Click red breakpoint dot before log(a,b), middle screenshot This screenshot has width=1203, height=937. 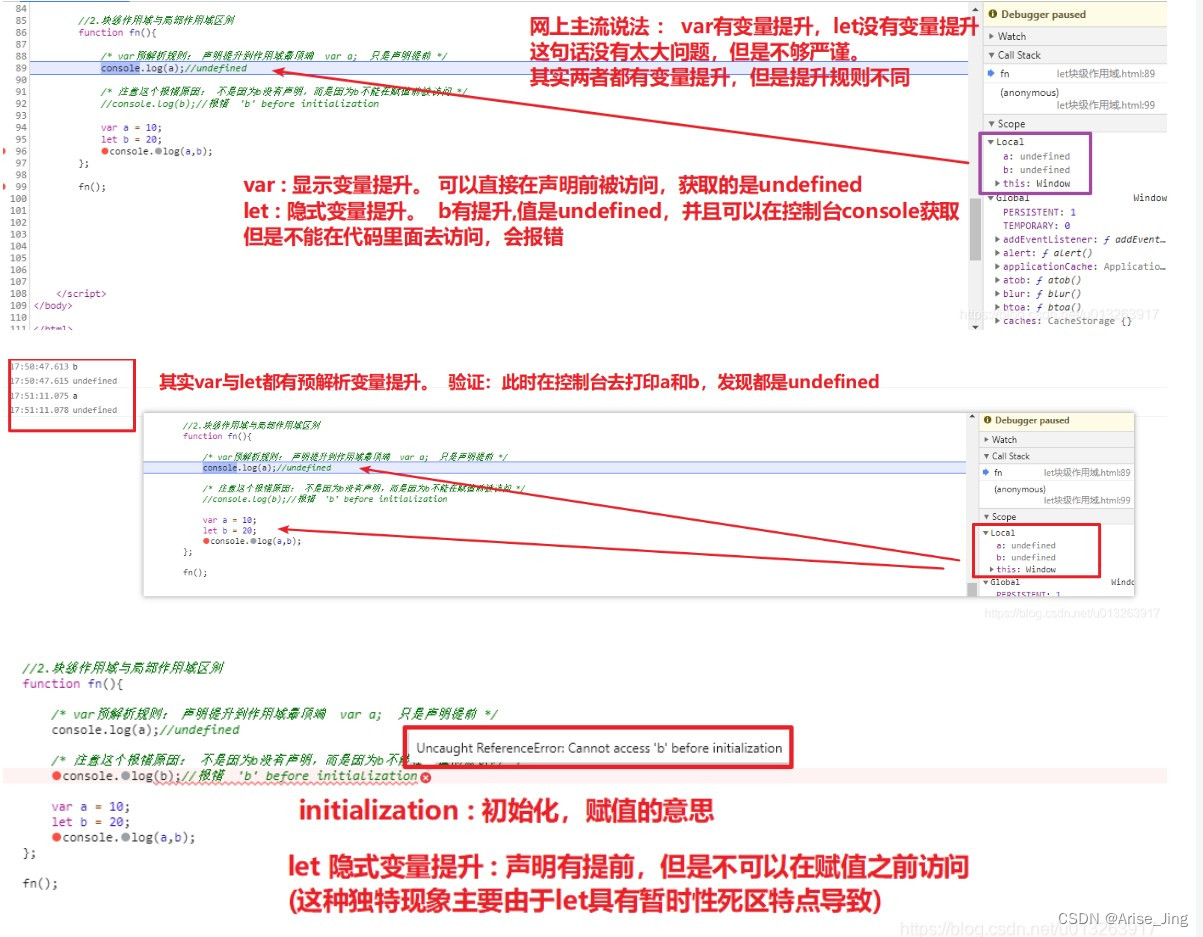pyautogui.click(x=207, y=540)
